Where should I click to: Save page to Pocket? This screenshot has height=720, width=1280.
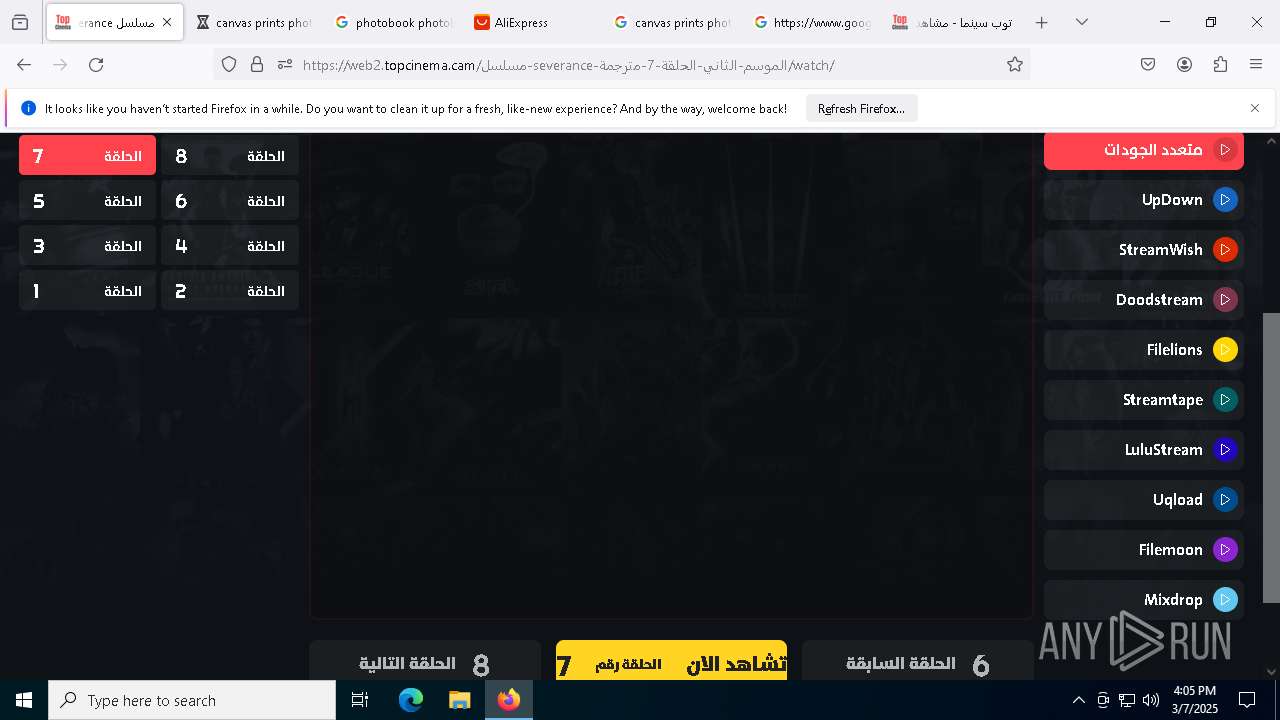pyautogui.click(x=1148, y=64)
